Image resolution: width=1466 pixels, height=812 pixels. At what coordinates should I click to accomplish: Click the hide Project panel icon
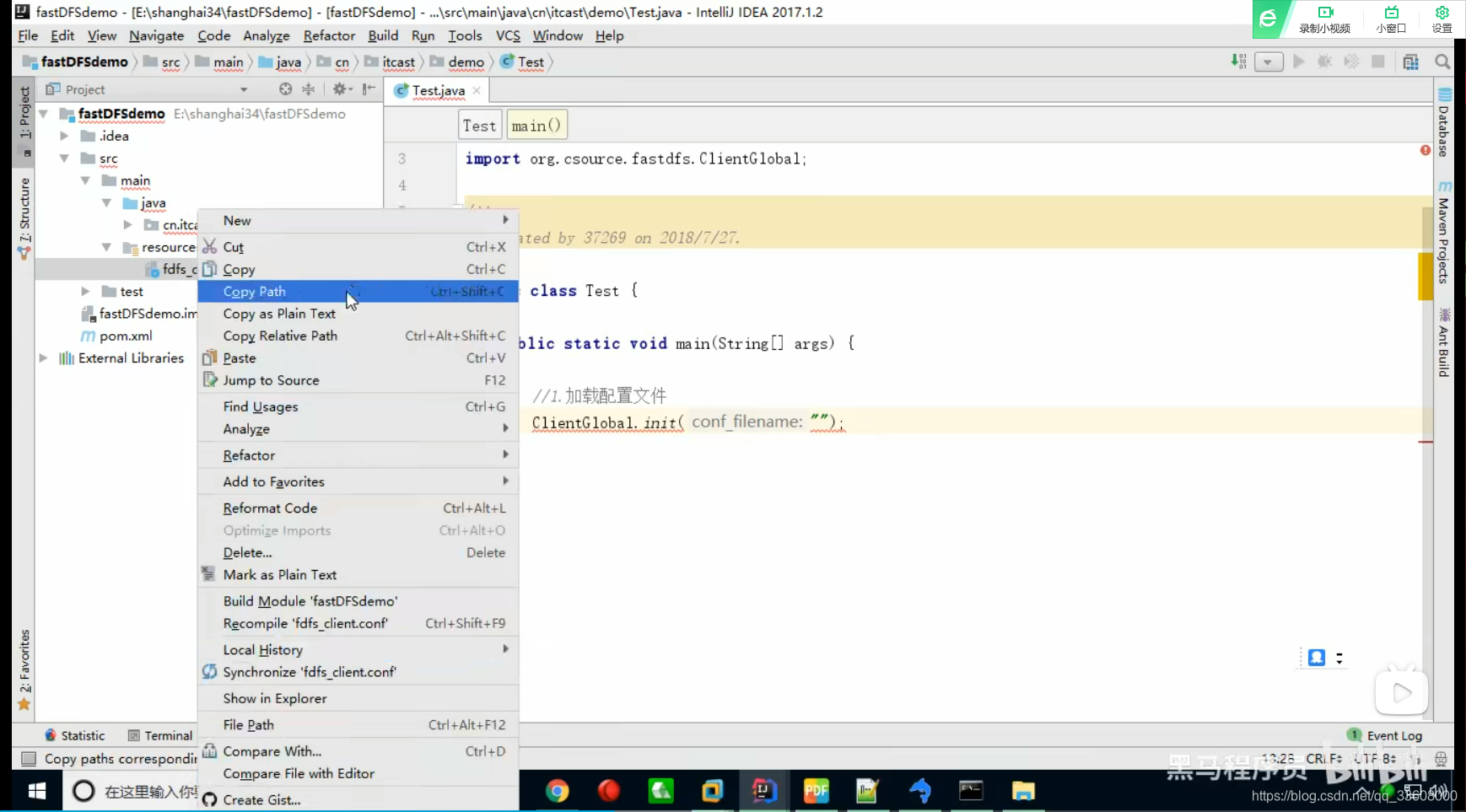(x=369, y=89)
